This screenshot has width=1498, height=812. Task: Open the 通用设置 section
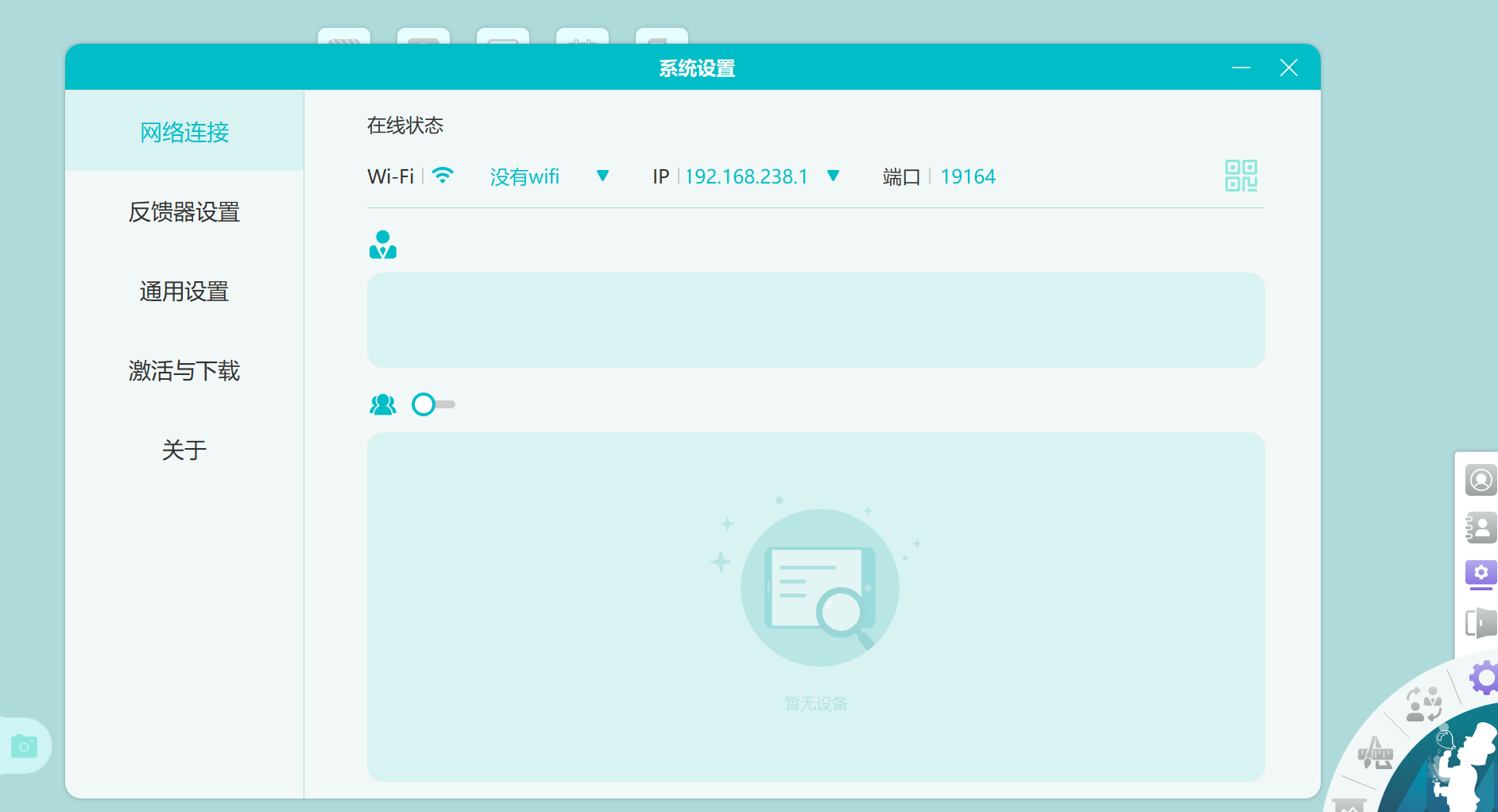tap(184, 292)
